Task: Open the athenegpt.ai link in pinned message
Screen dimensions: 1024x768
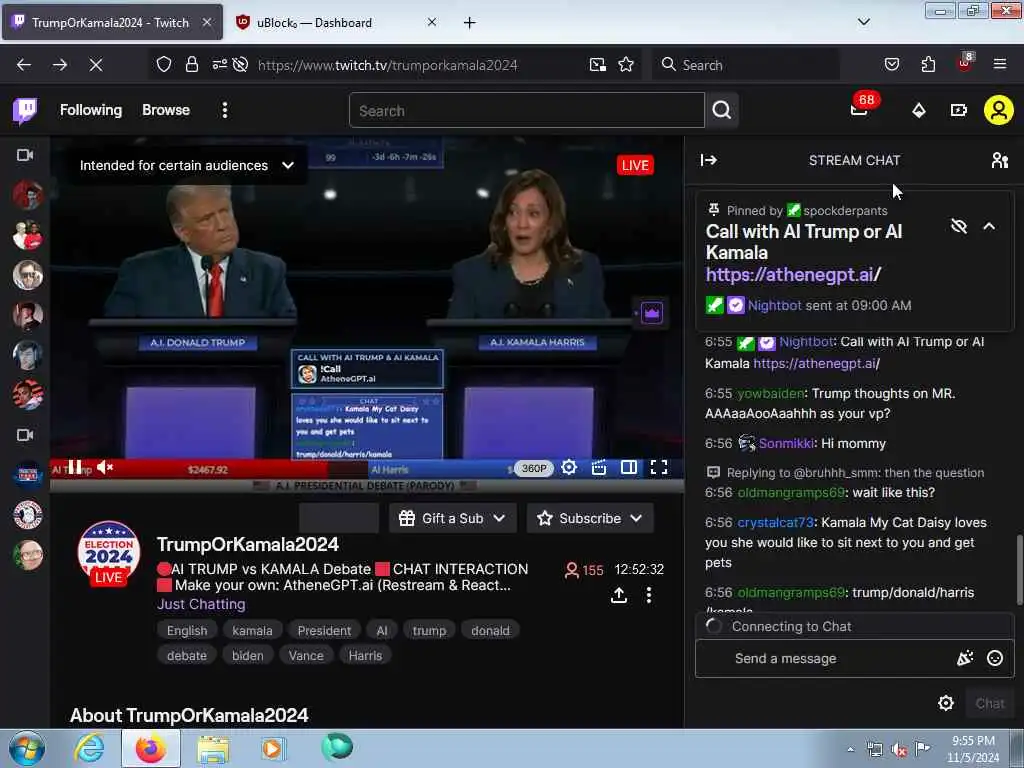Action: click(793, 275)
